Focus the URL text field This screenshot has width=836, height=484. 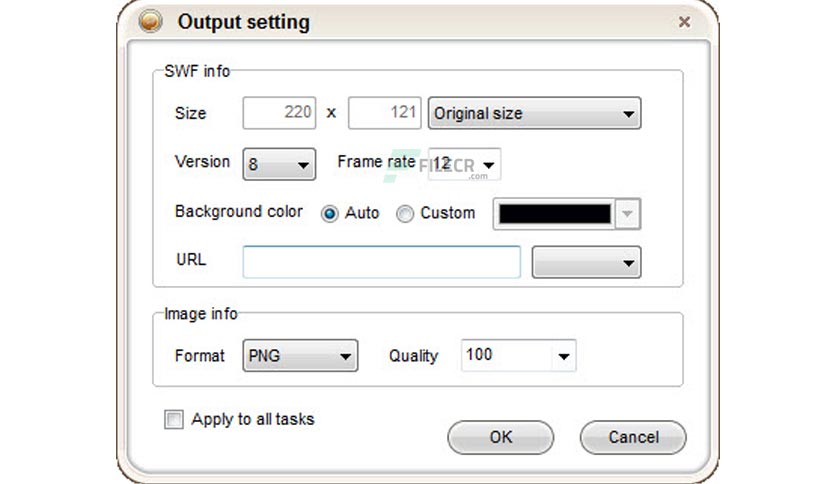pos(382,262)
